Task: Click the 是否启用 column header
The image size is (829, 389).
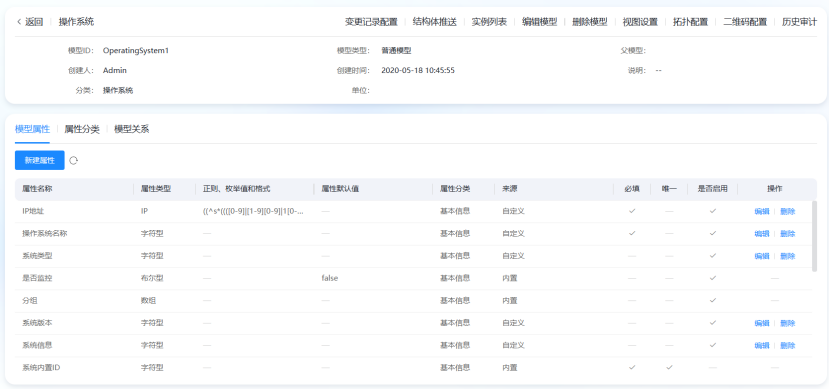Action: click(713, 189)
